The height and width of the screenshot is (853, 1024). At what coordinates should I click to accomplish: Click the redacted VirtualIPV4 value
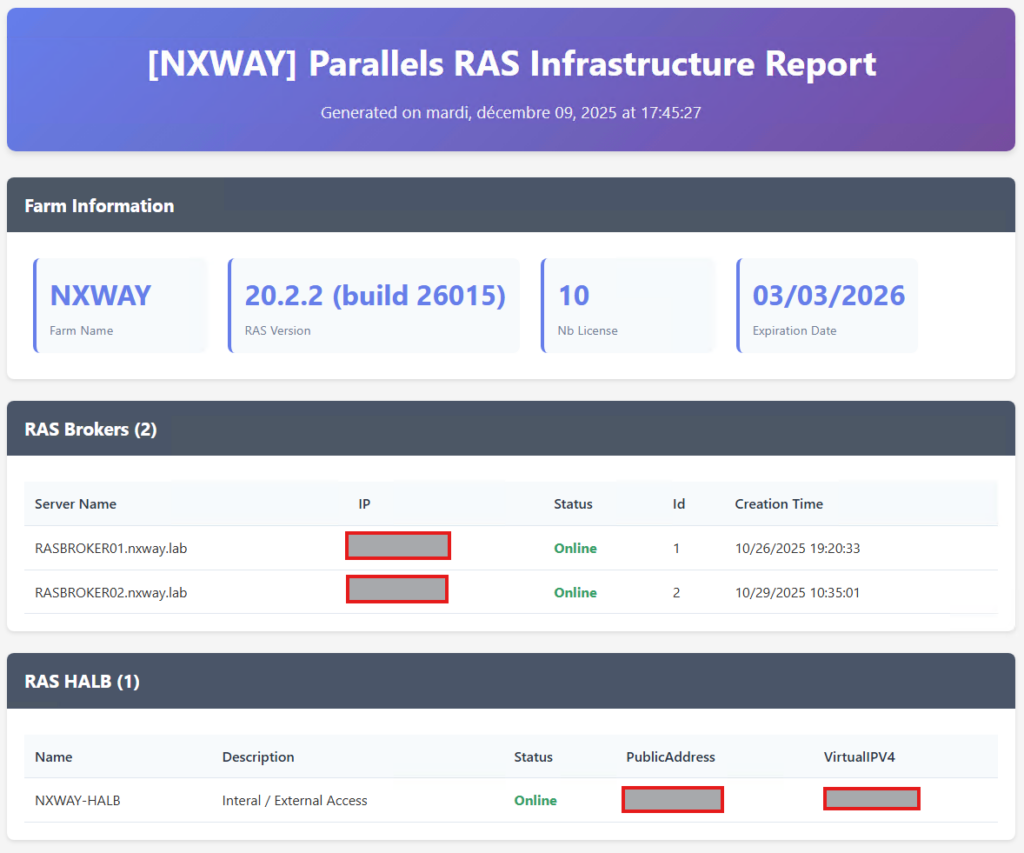coord(871,799)
